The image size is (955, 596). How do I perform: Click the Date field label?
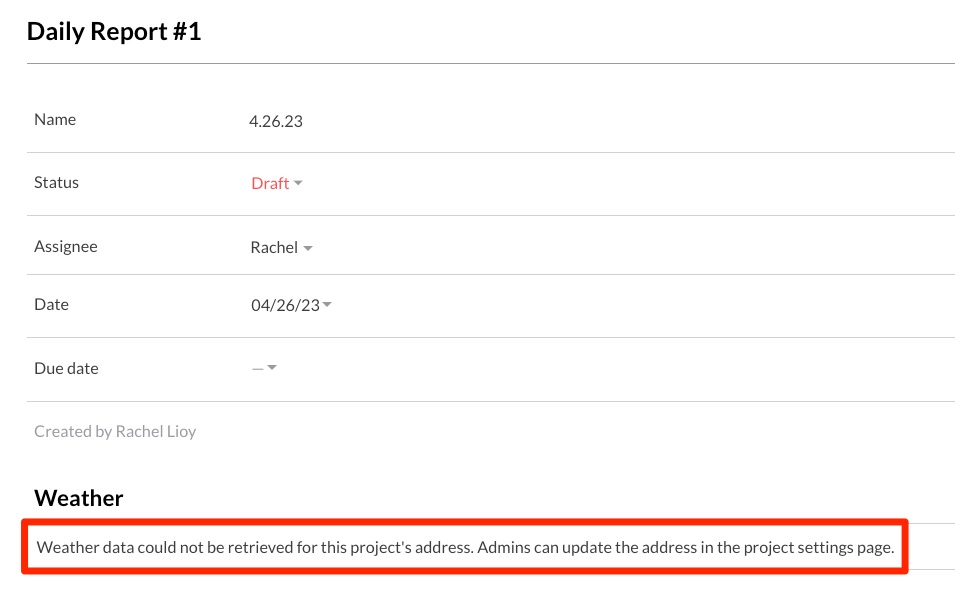coord(51,304)
